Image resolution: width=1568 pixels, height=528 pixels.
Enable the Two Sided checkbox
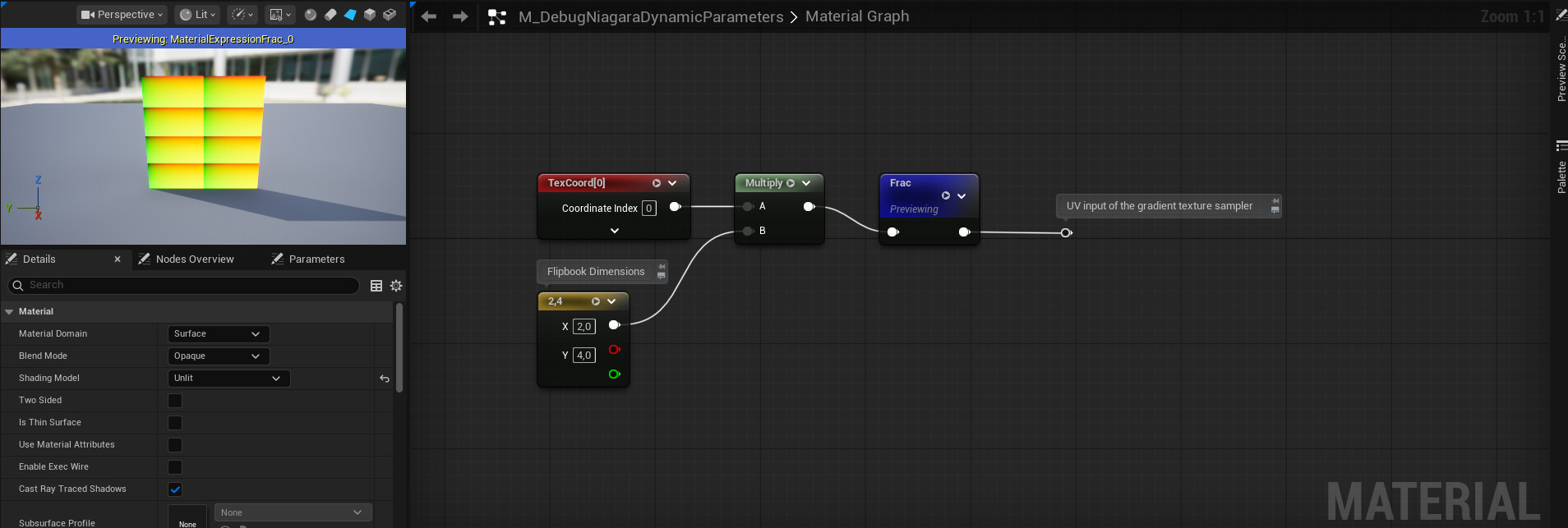tap(175, 401)
